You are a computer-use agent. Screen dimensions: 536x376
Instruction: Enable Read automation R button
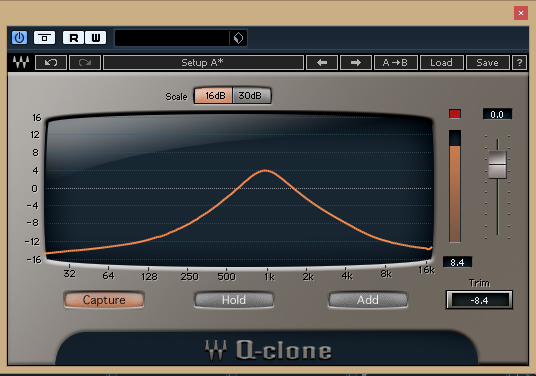pyautogui.click(x=73, y=38)
